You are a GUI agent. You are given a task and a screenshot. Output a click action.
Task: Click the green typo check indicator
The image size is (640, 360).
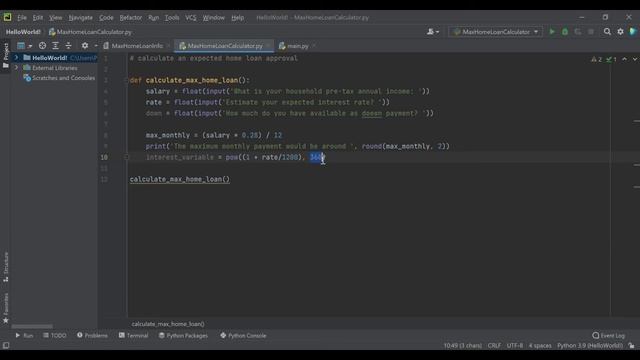click(611, 60)
